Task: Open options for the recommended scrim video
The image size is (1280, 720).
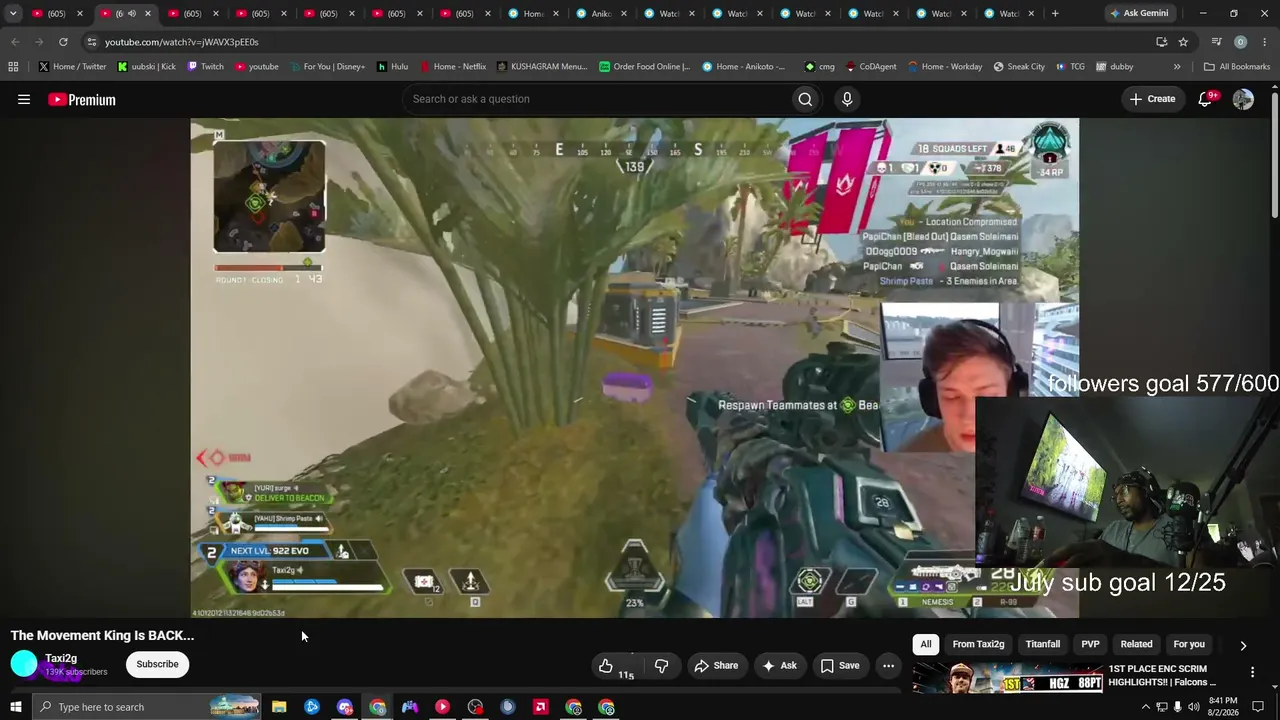Action: click(1252, 672)
